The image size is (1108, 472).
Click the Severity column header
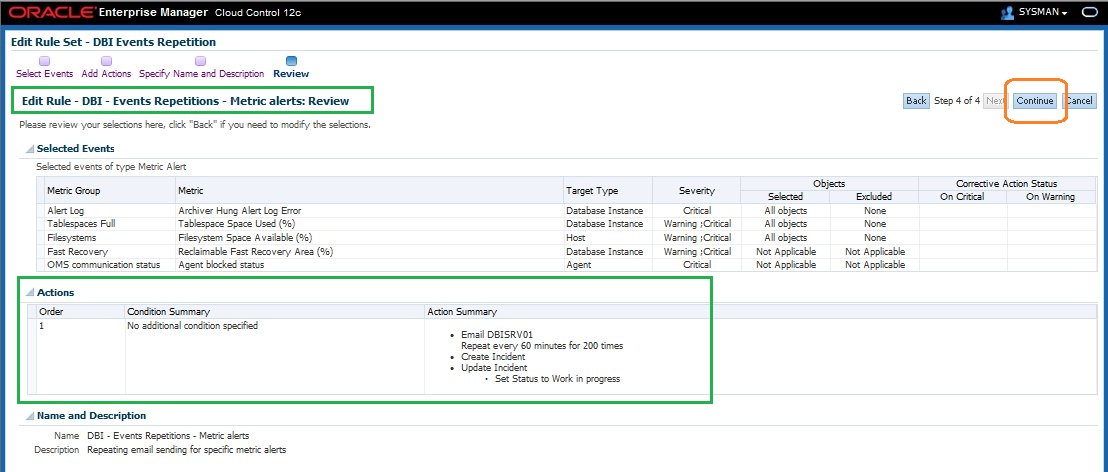click(697, 191)
